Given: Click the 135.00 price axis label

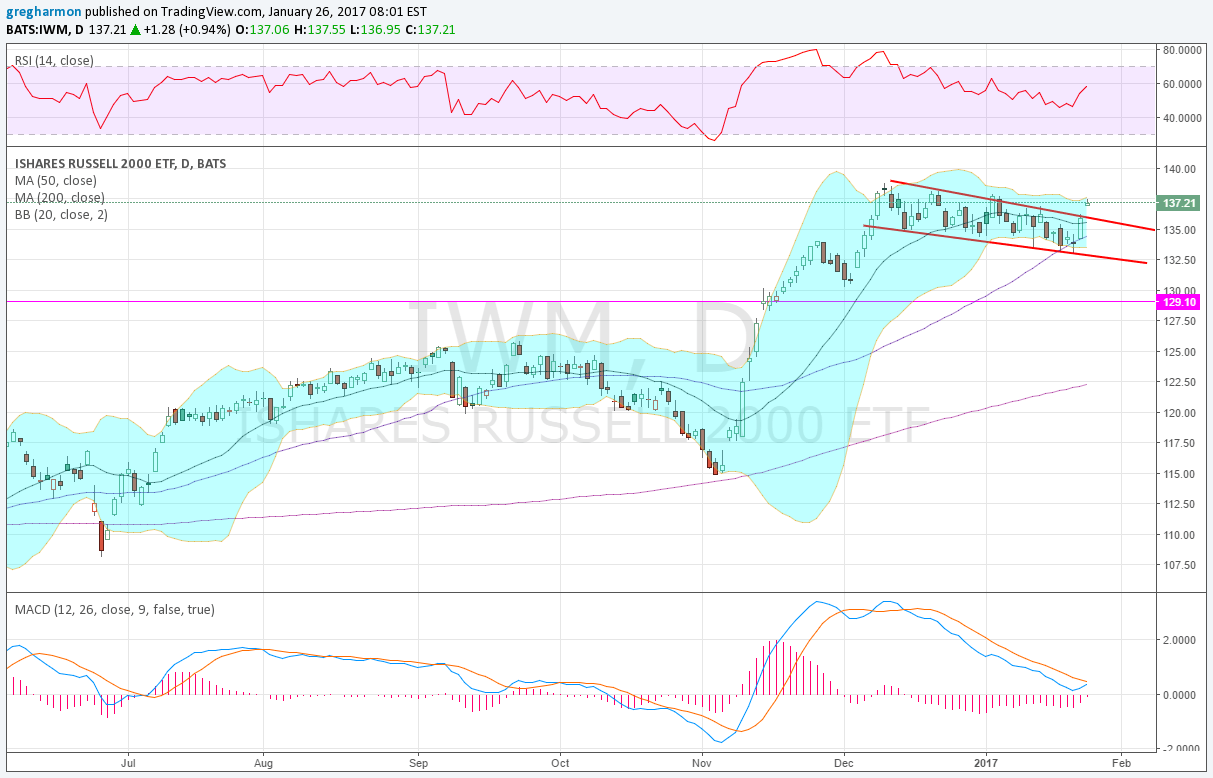Looking at the screenshot, I should pyautogui.click(x=1181, y=230).
